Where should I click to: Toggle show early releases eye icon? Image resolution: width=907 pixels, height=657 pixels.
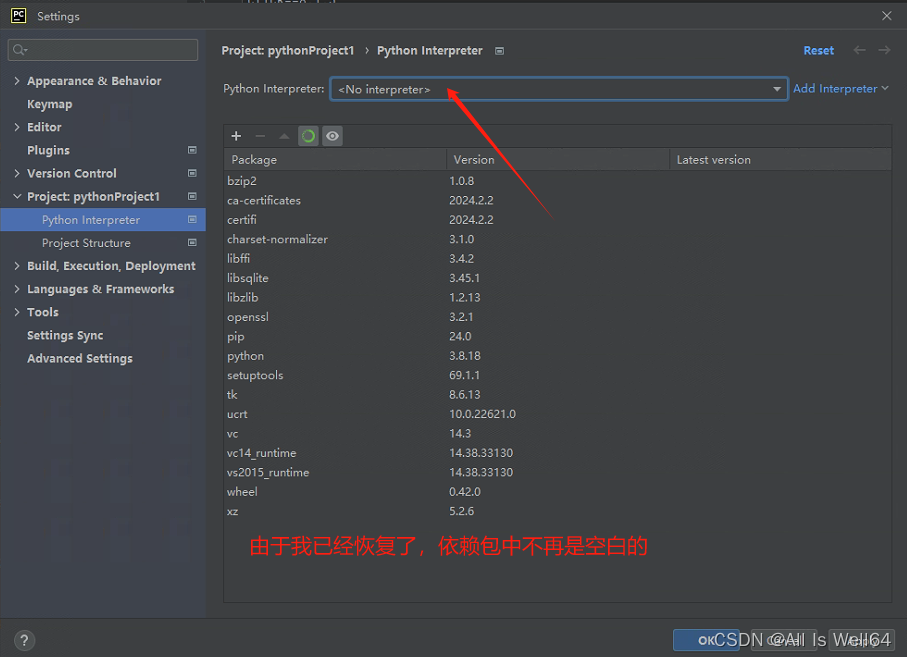pos(332,136)
